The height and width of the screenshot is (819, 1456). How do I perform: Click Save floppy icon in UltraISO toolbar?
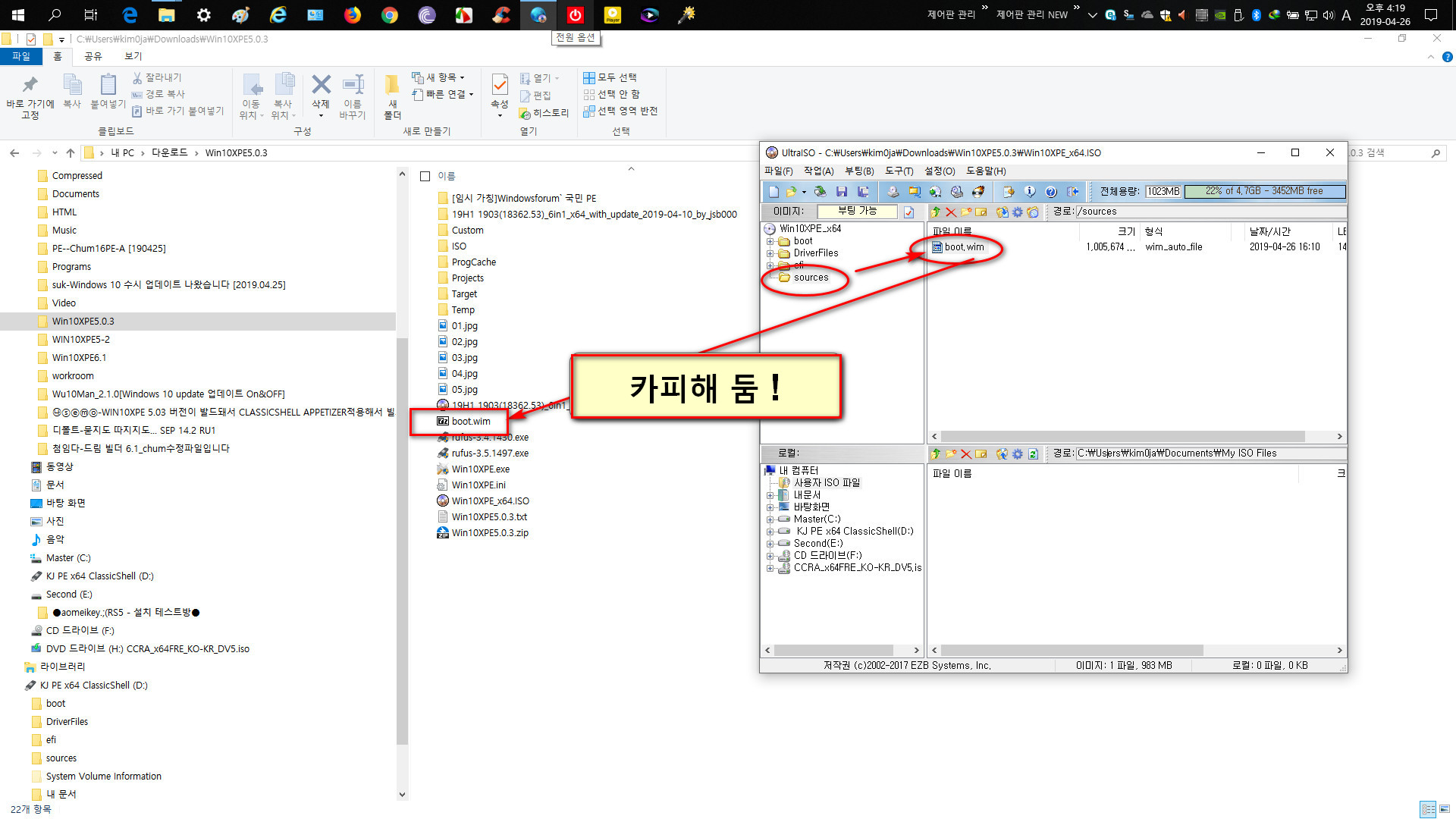click(842, 191)
